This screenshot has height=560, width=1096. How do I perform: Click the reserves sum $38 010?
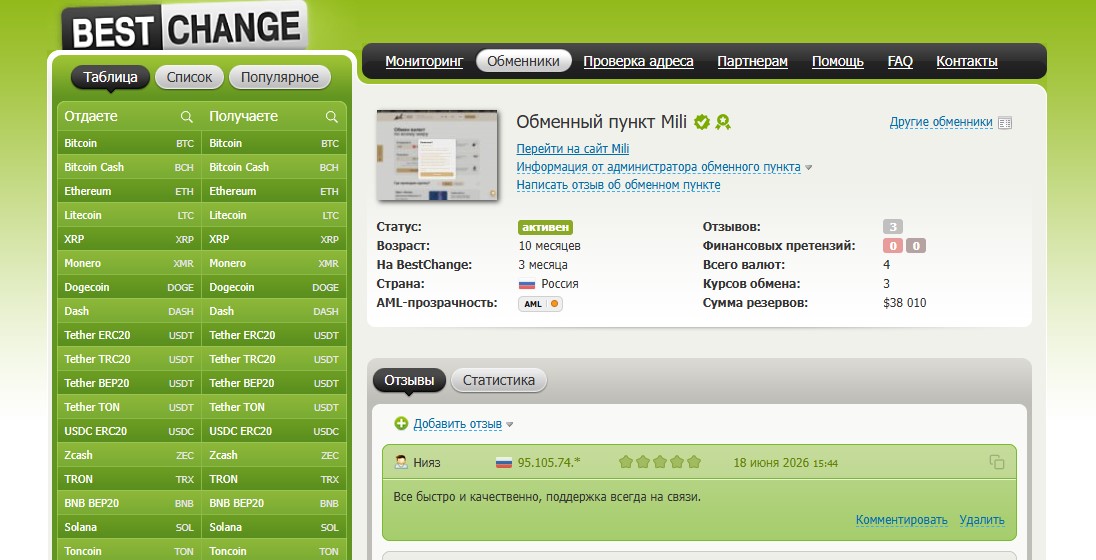(x=904, y=303)
